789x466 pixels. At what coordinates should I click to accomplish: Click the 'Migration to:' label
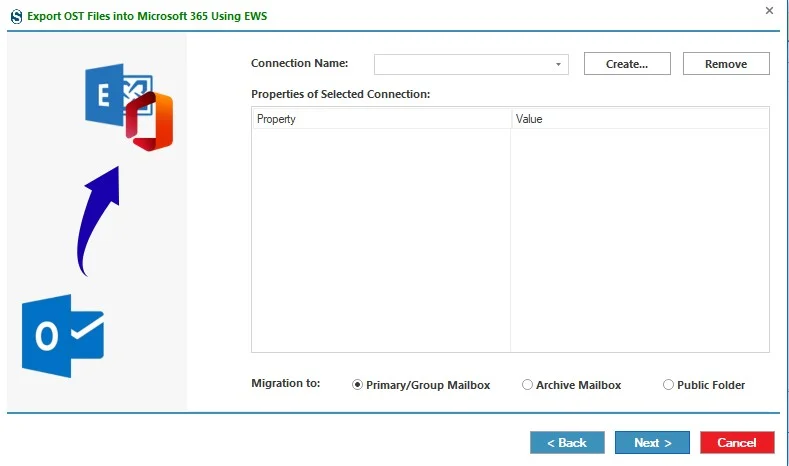(x=285, y=383)
